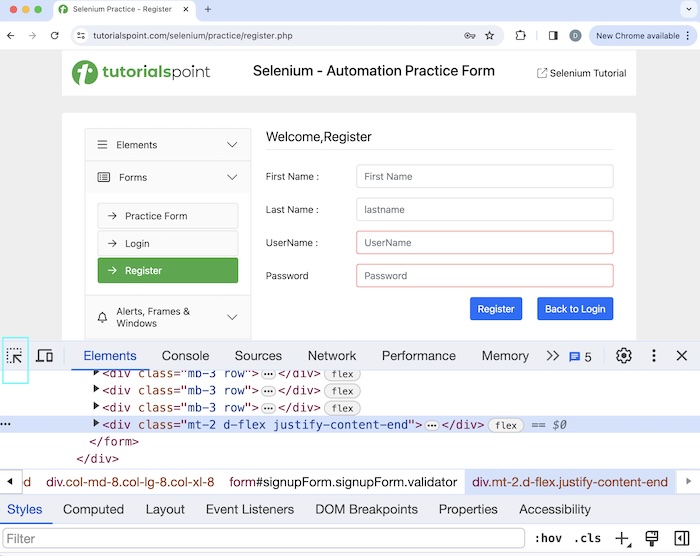
Task: Bookmark this page with the star icon
Action: [x=490, y=35]
